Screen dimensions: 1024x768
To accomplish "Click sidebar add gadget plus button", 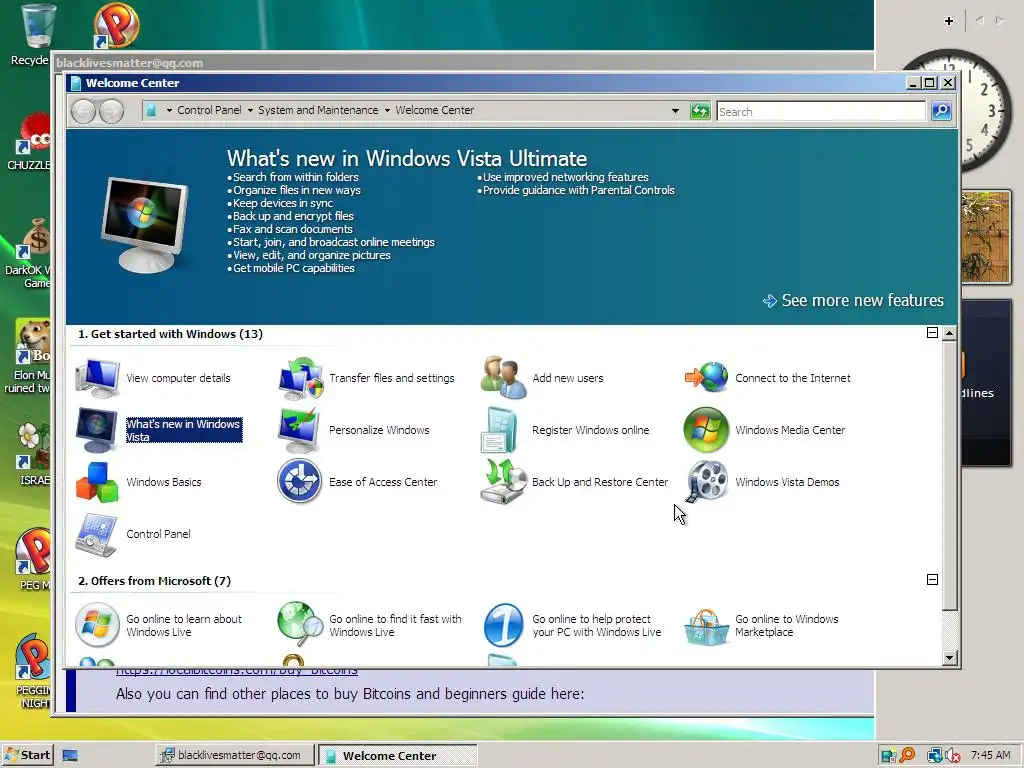I will click(949, 21).
